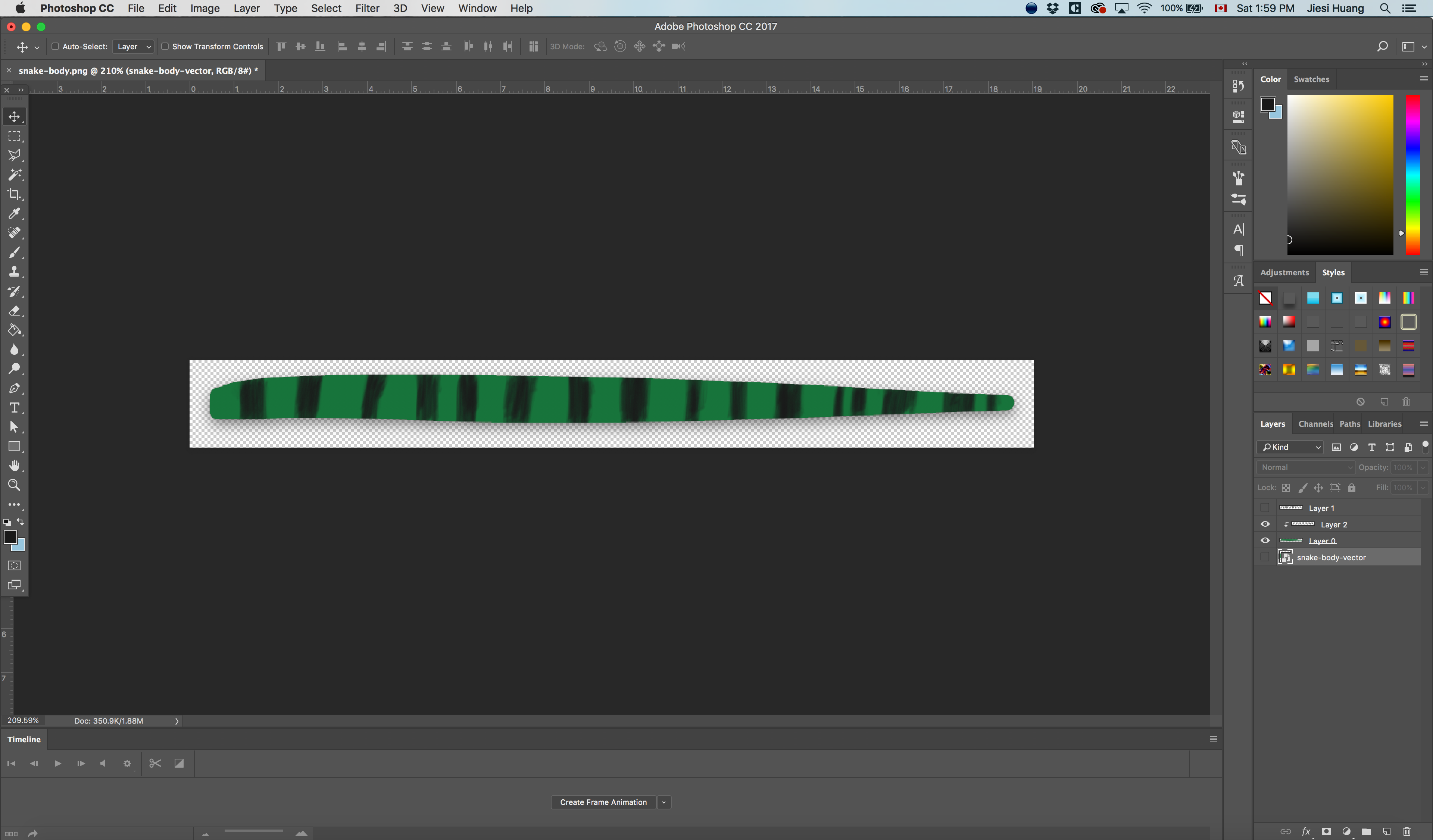Open the layer filter Kind dropdown
The width and height of the screenshot is (1433, 840).
tap(1290, 447)
